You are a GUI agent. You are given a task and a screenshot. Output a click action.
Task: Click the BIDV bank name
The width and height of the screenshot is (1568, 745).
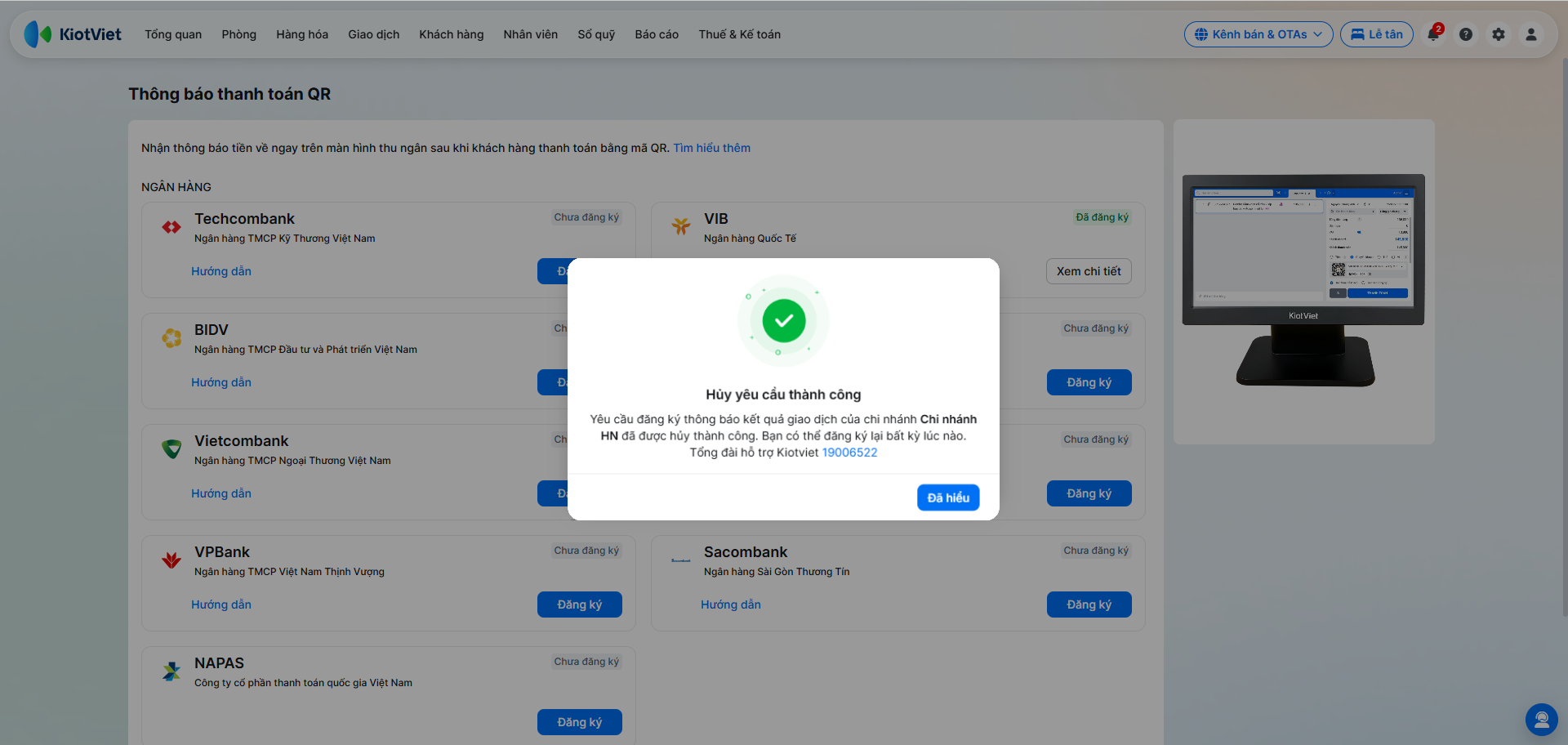pyautogui.click(x=212, y=330)
